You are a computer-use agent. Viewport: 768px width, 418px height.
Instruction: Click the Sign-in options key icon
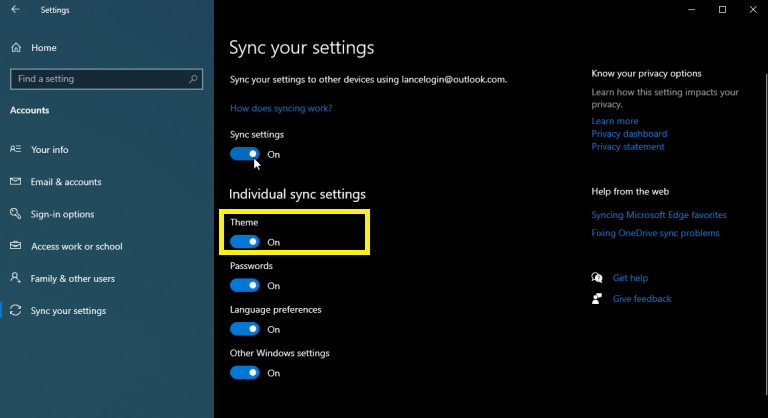pos(16,214)
